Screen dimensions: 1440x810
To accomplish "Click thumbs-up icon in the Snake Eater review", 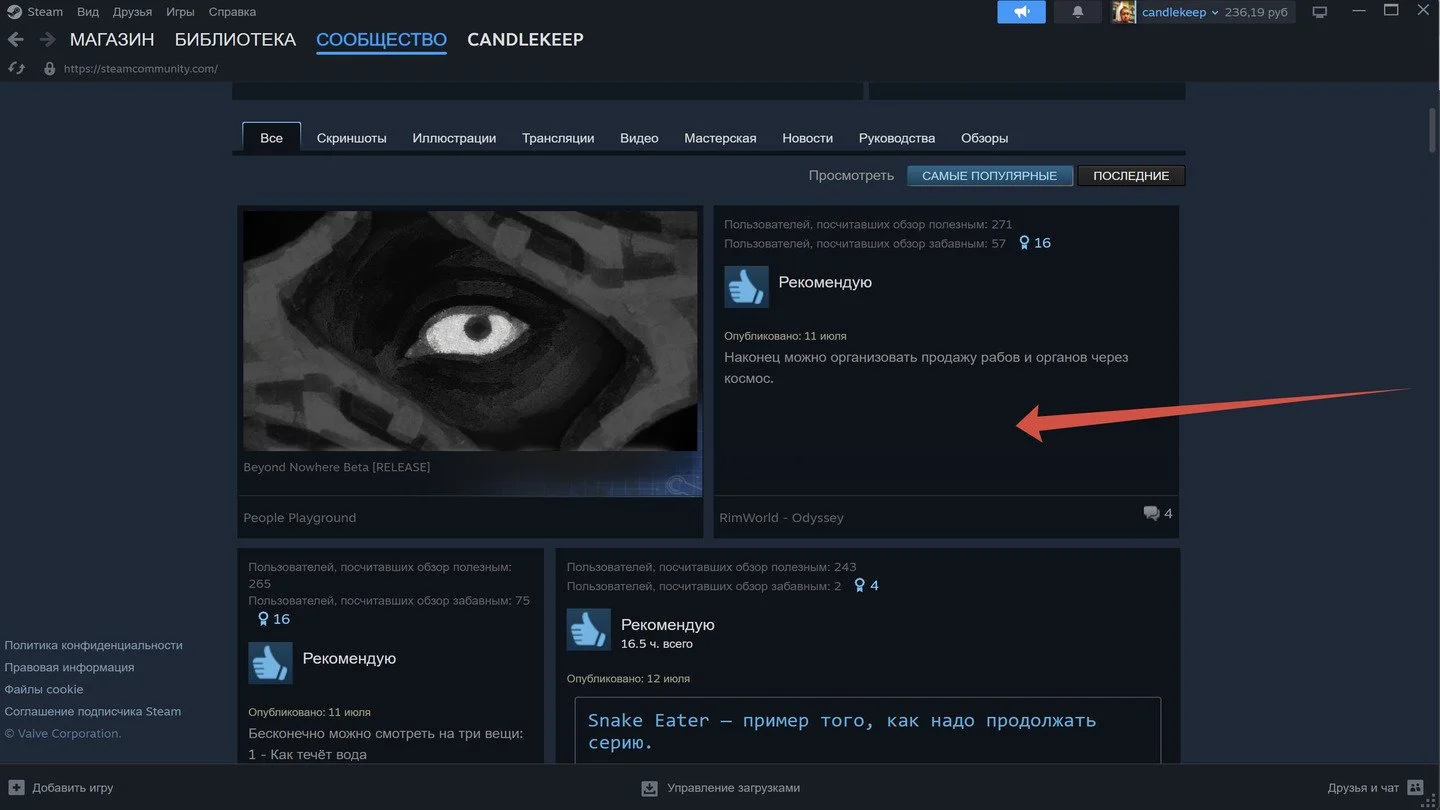I will point(588,630).
